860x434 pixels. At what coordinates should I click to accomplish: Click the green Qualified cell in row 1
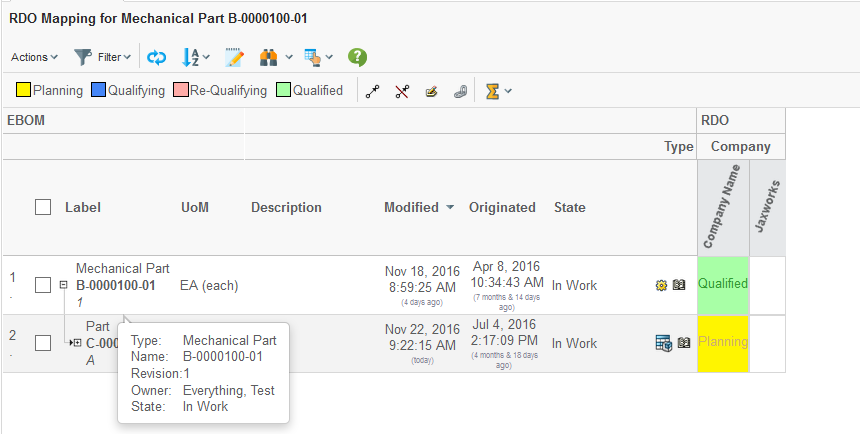(722, 284)
